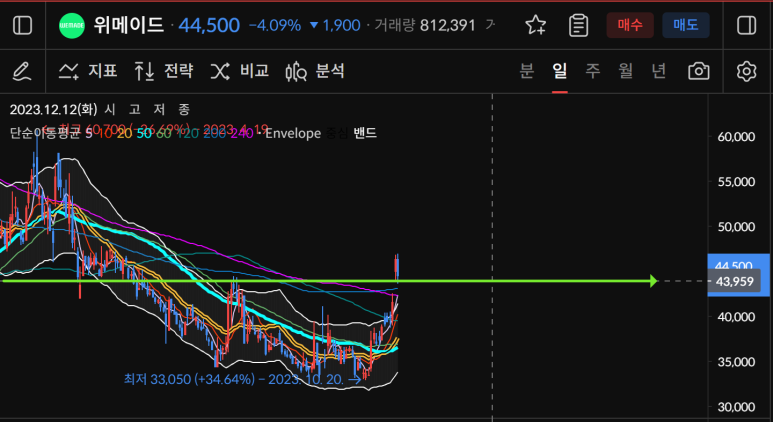Click the blue 매도 sell button
773x422 pixels.
pyautogui.click(x=686, y=25)
